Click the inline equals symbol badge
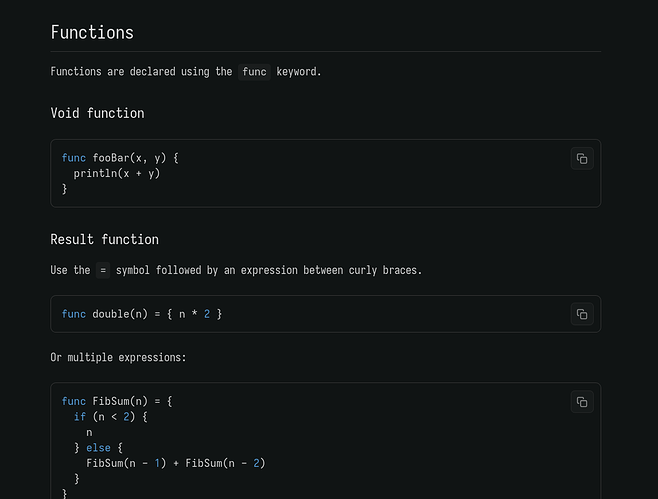 103,270
